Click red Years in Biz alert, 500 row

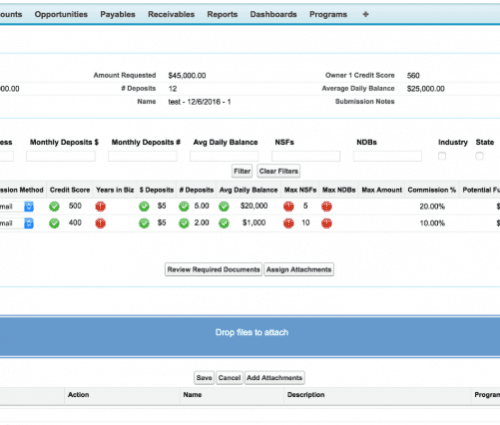100,206
